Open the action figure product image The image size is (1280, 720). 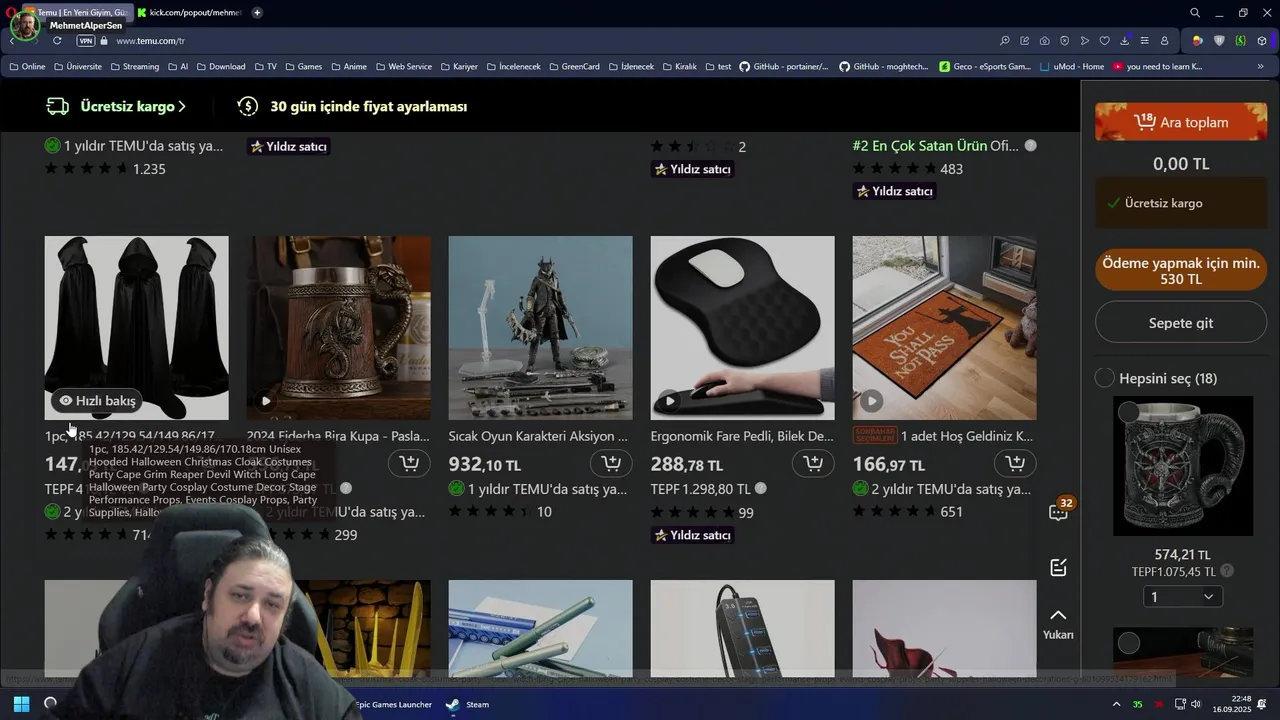[x=540, y=328]
